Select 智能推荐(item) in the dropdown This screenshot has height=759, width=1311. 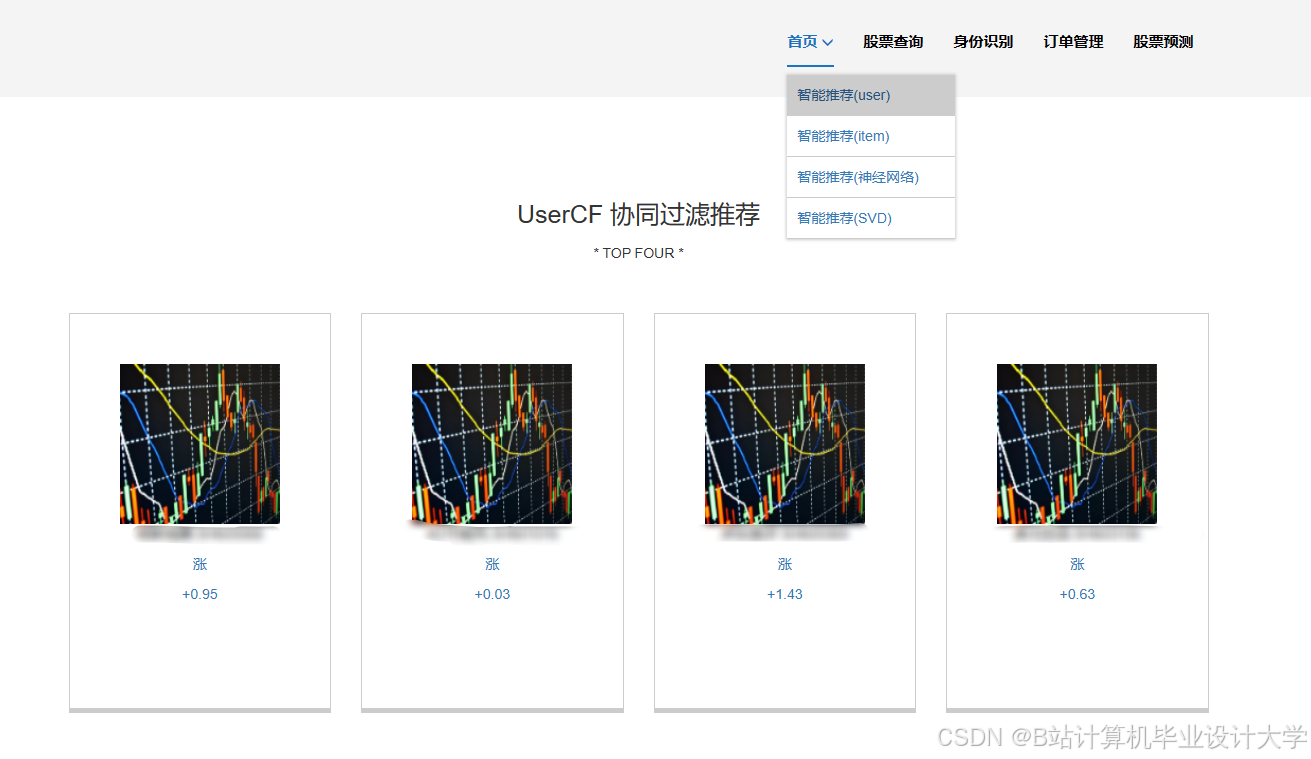click(x=843, y=135)
